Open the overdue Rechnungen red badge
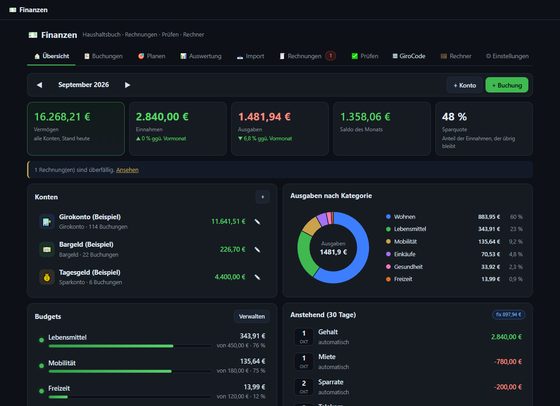The height and width of the screenshot is (406, 560). pyautogui.click(x=331, y=56)
